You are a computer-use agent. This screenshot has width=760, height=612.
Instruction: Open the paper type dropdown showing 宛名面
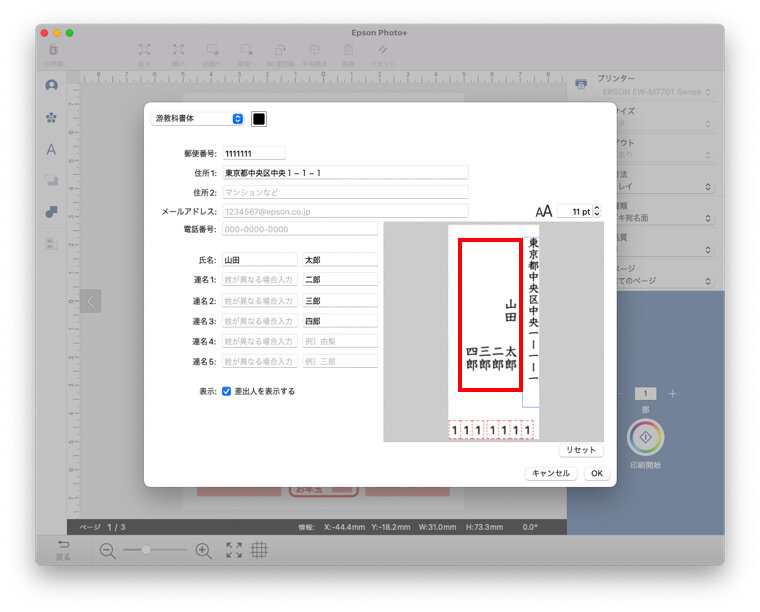[665, 218]
